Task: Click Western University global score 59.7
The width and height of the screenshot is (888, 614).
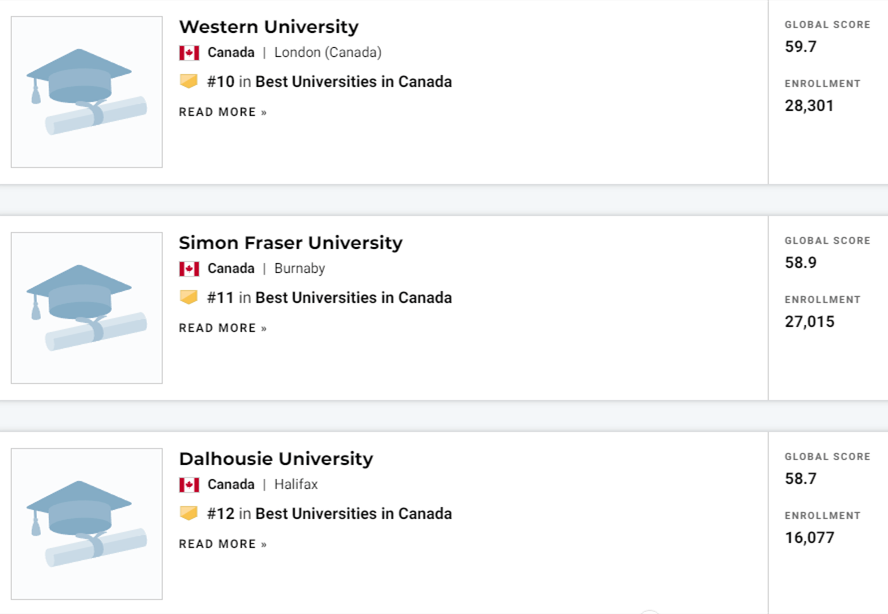Action: [x=800, y=46]
